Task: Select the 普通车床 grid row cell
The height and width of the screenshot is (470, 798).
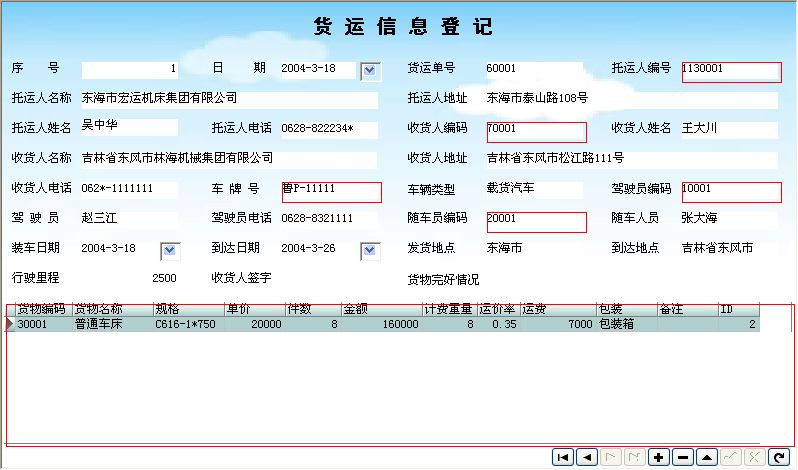Action: click(x=112, y=325)
